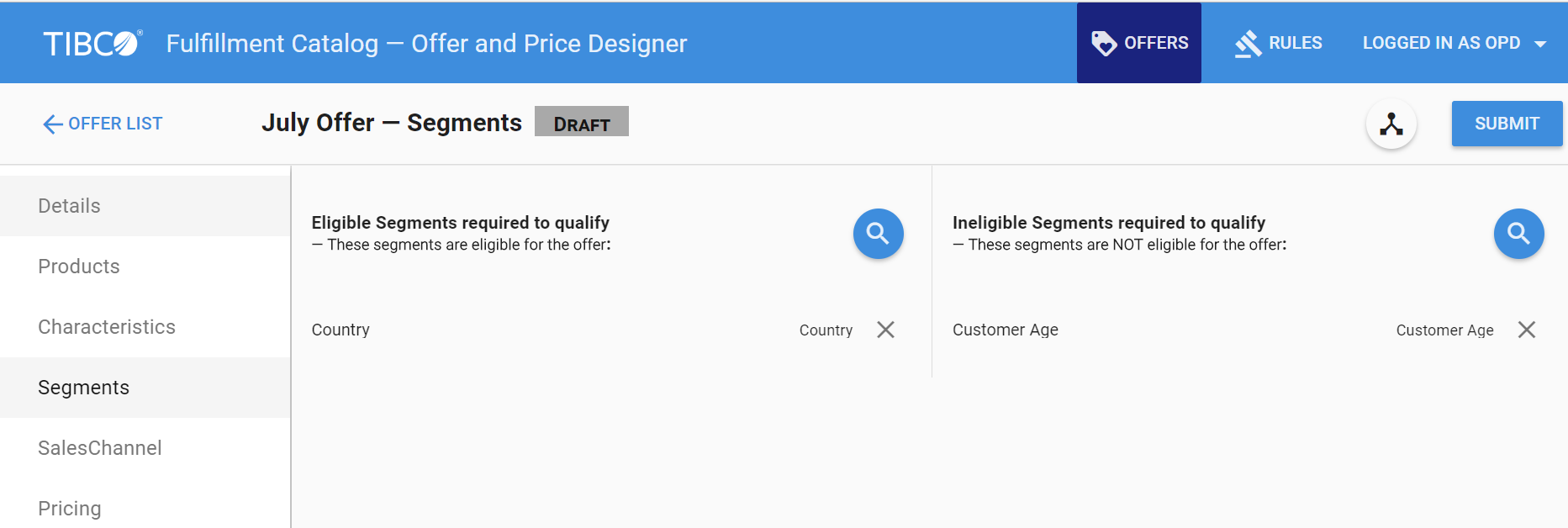This screenshot has height=528, width=1568.
Task: Search eligible segments with magnifier button
Action: pos(878,234)
